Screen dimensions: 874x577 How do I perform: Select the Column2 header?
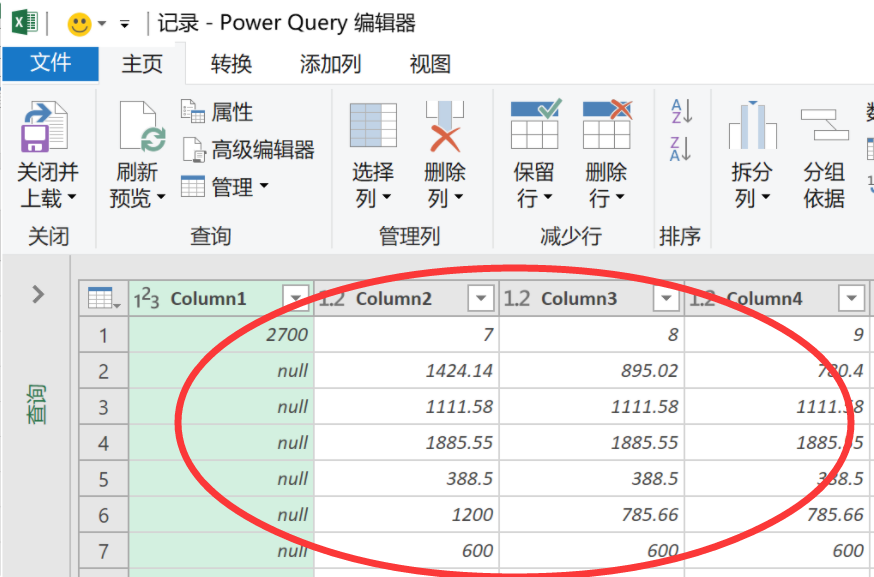[400, 298]
